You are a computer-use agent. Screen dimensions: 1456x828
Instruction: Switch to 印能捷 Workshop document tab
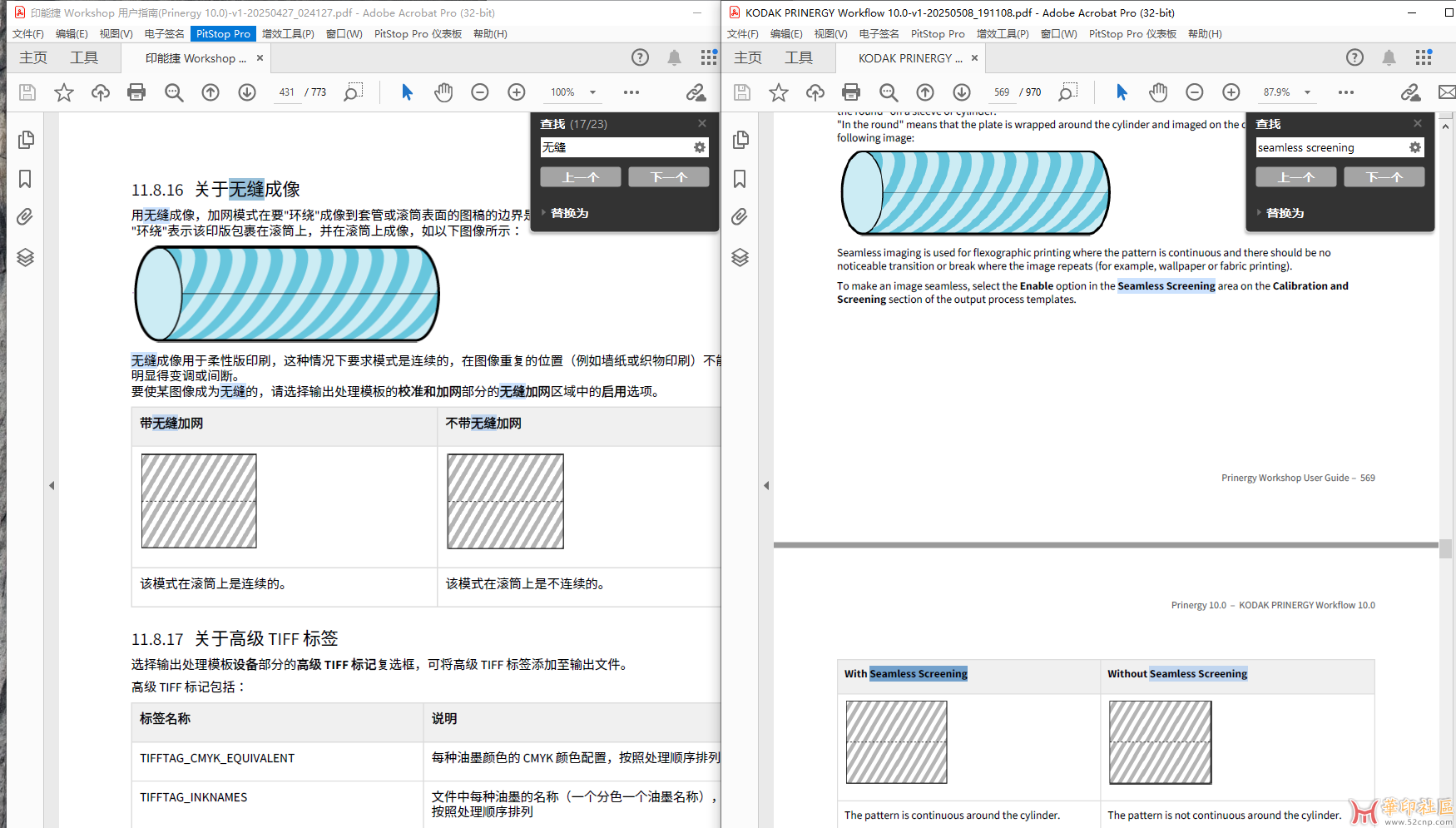pyautogui.click(x=196, y=58)
